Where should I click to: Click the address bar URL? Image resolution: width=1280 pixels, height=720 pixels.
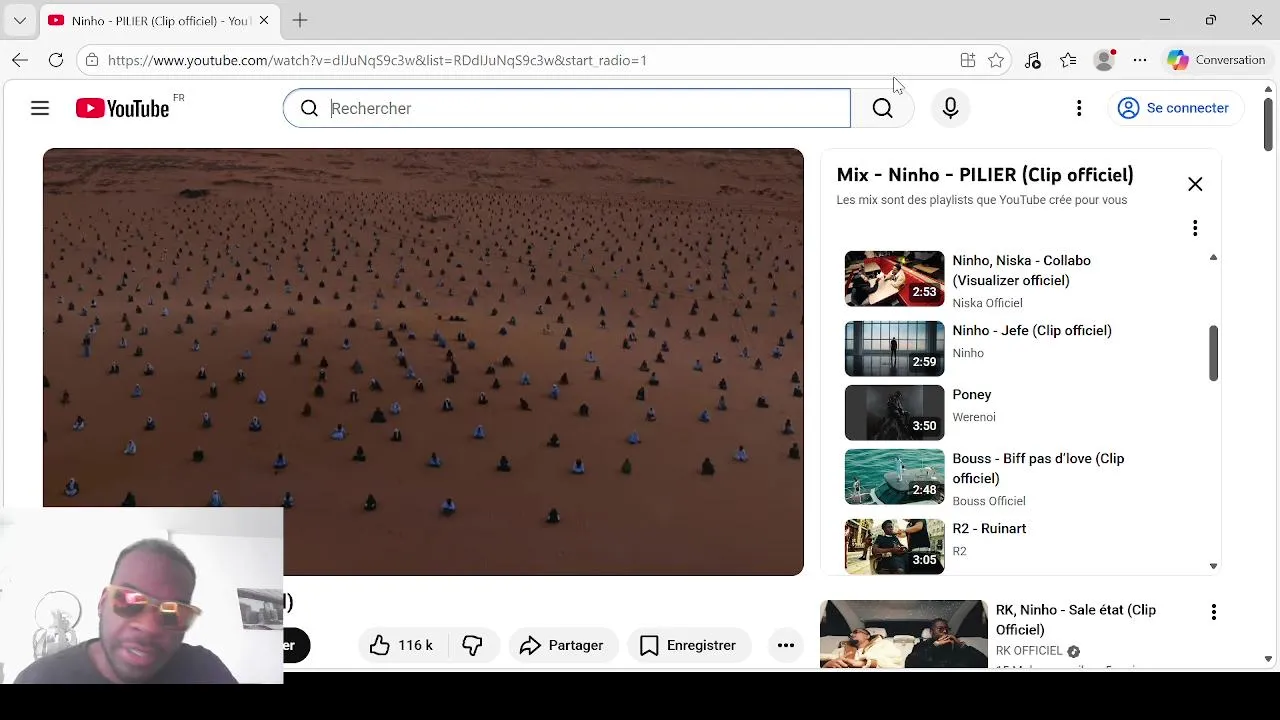pos(377,60)
